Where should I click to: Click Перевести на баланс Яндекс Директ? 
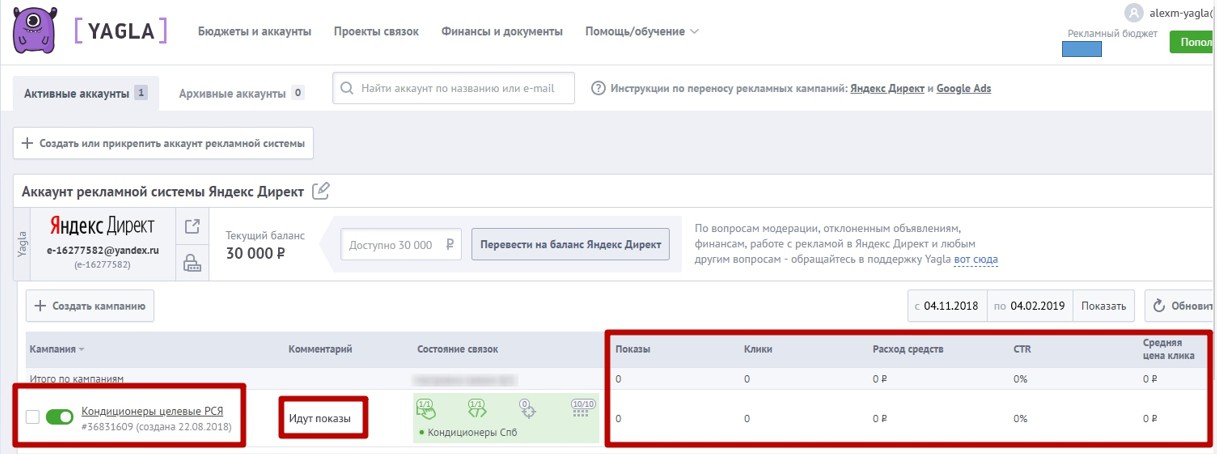pos(571,245)
